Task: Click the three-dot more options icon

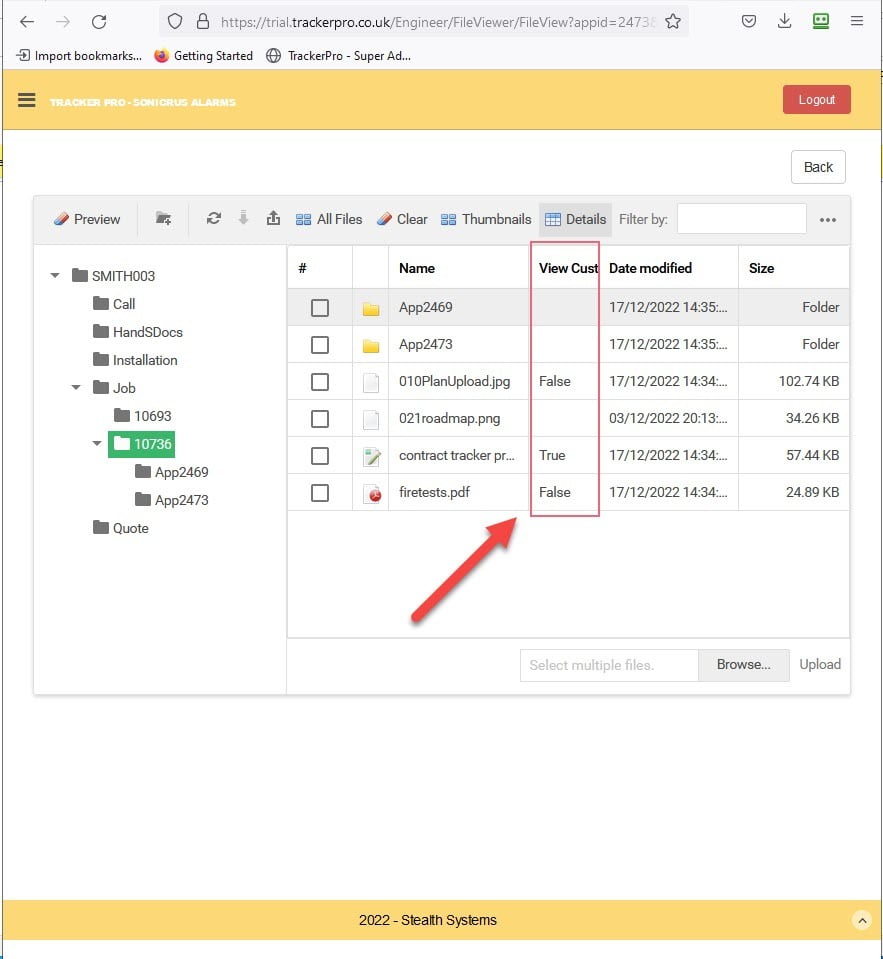Action: click(x=828, y=220)
